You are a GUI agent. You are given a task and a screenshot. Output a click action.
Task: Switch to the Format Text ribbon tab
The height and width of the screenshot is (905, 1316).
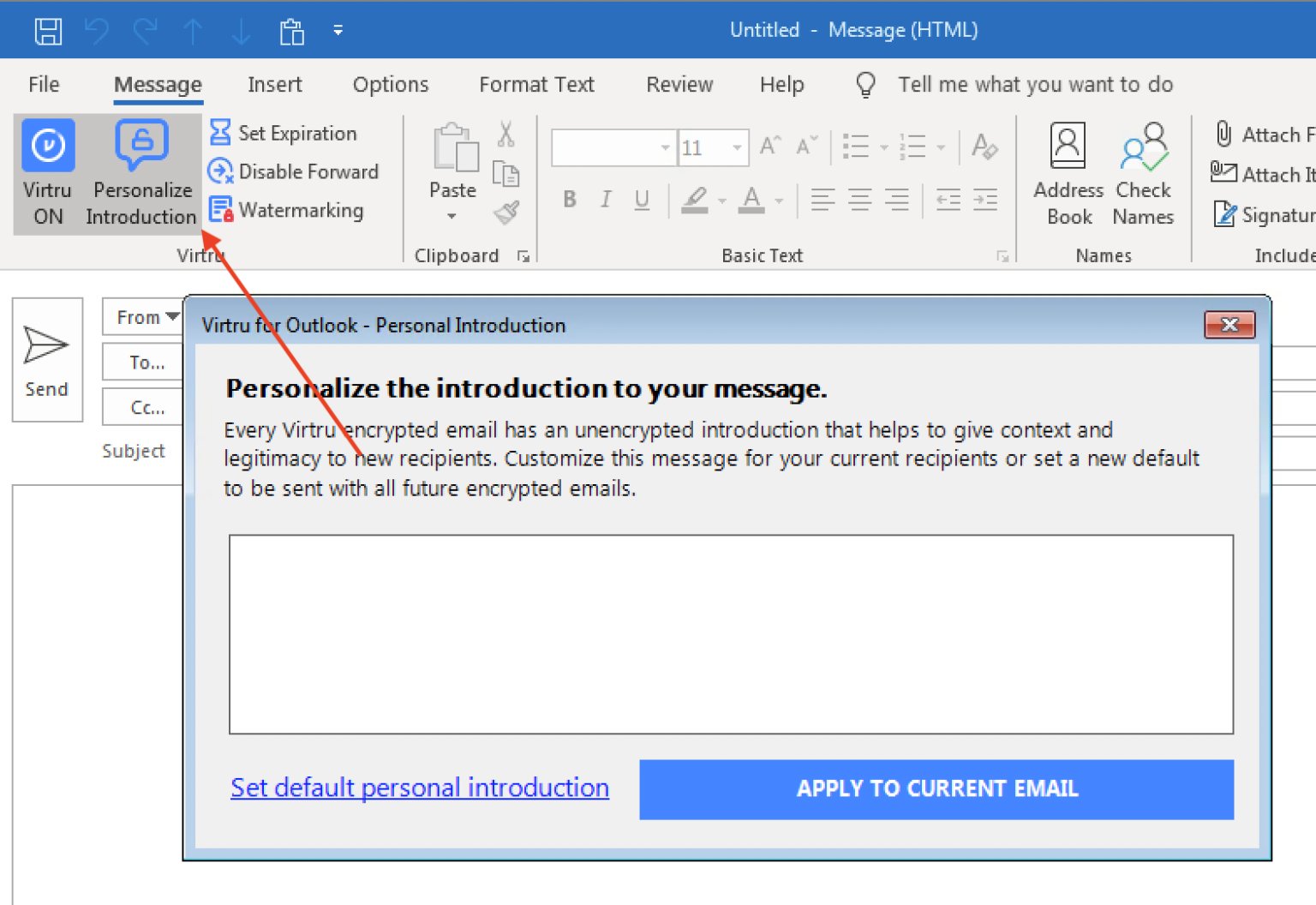click(x=536, y=84)
